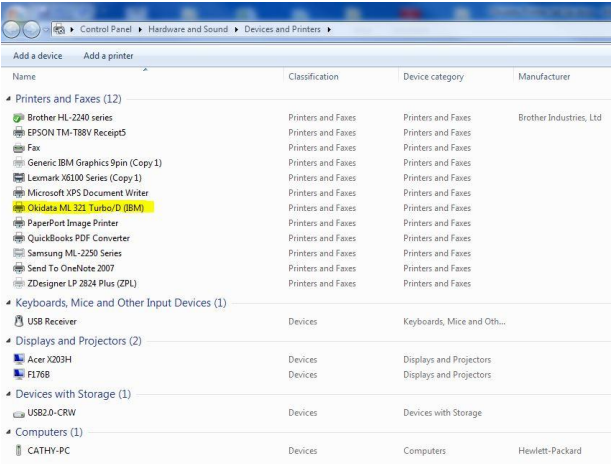
Task: Click the Okidata ML 321 Turbo/D icon
Action: coord(19,208)
